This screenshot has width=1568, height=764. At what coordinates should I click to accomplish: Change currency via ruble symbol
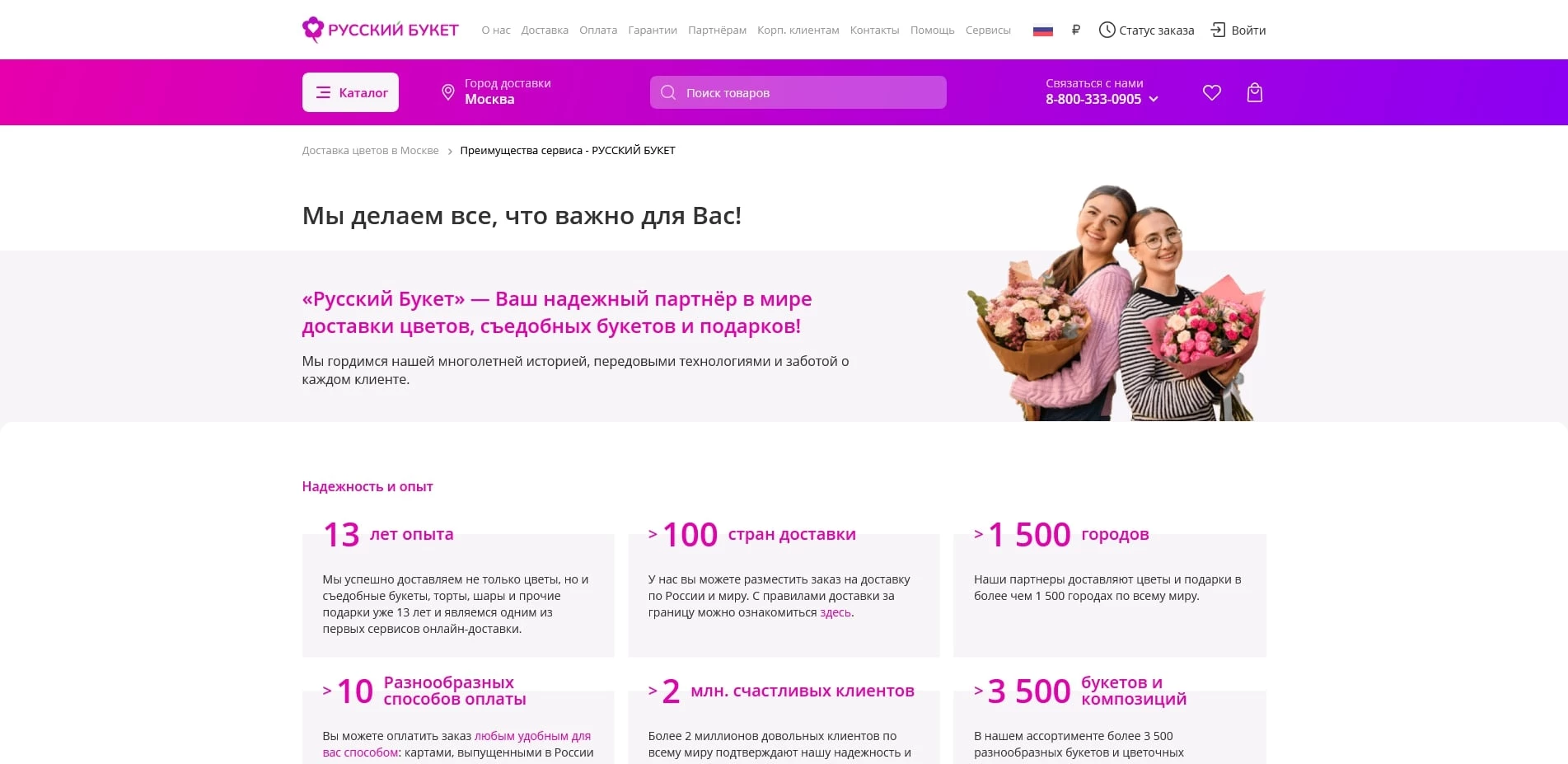(x=1075, y=30)
